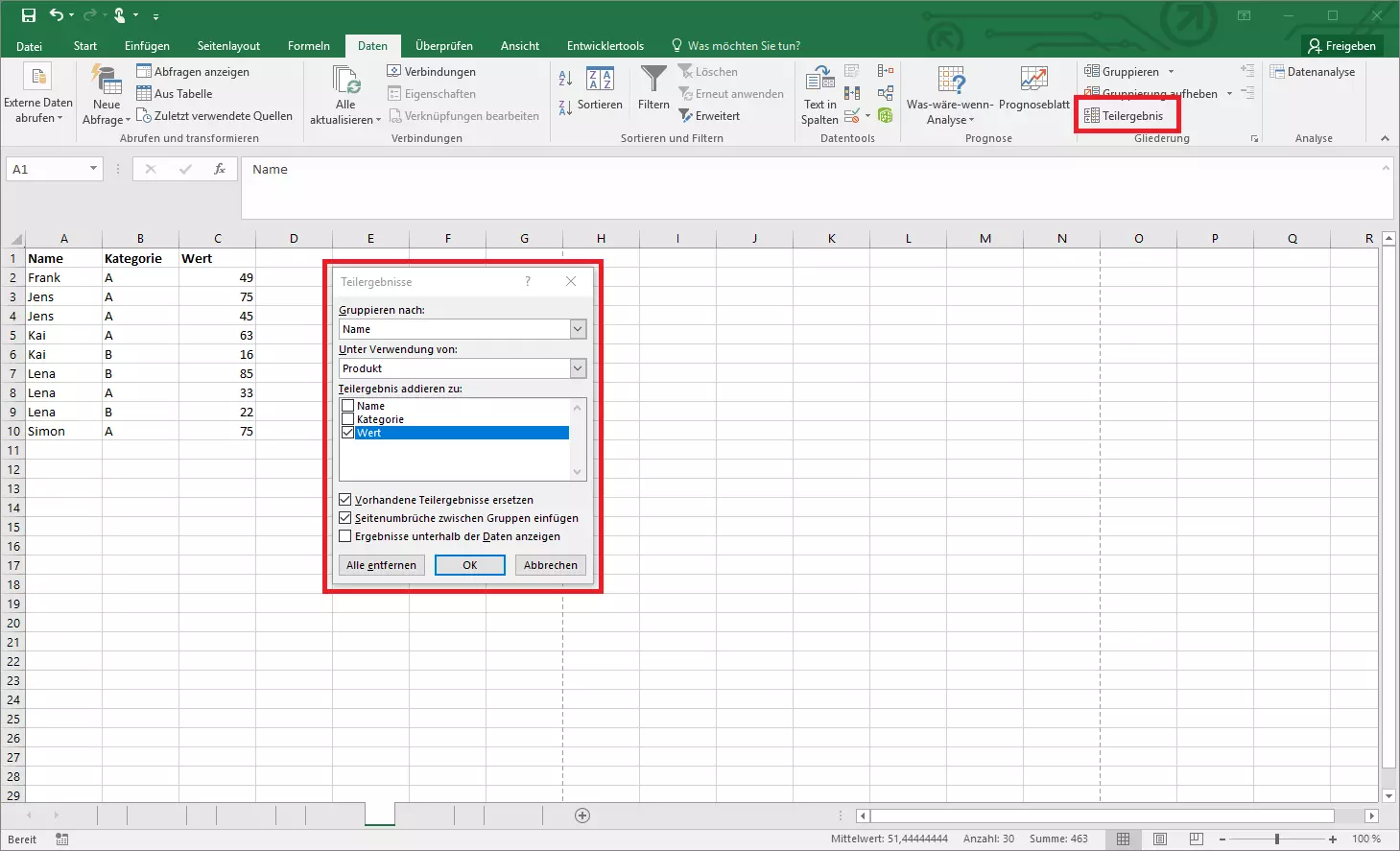This screenshot has height=851, width=1400.
Task: Click the Prognoseblatt icon
Action: point(1033,80)
